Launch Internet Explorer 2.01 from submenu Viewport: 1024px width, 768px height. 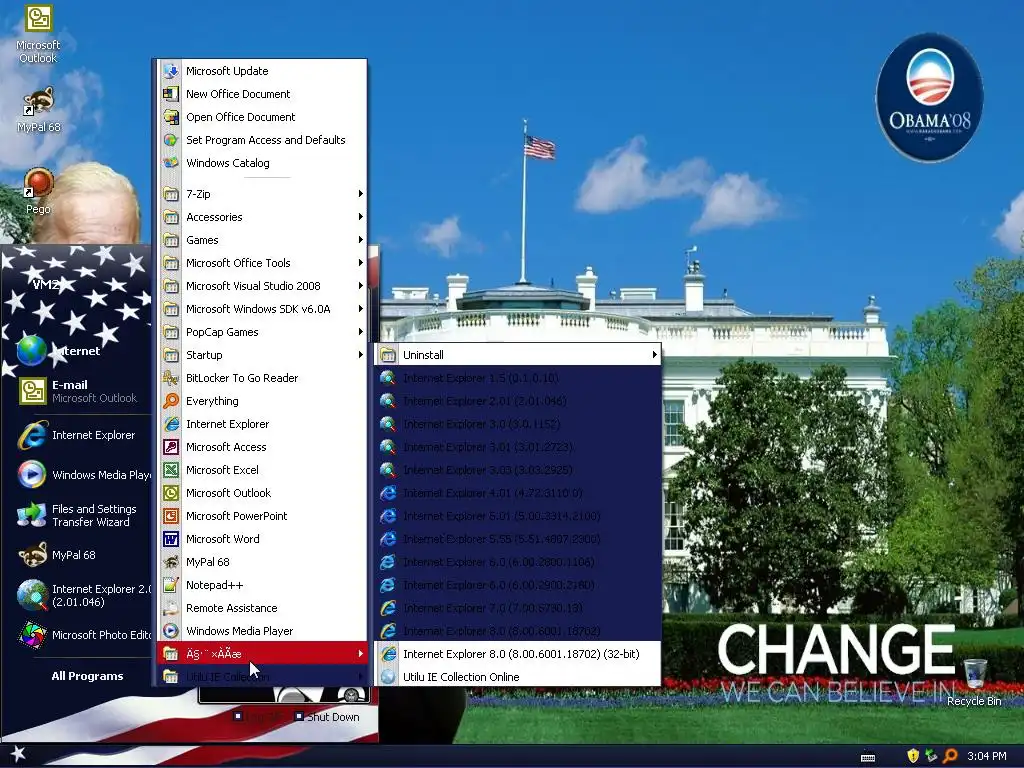pos(518,401)
